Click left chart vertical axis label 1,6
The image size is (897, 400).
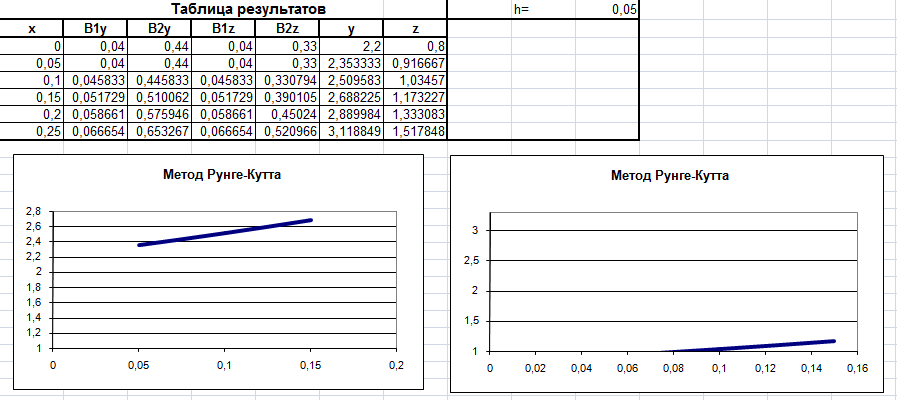[34, 303]
